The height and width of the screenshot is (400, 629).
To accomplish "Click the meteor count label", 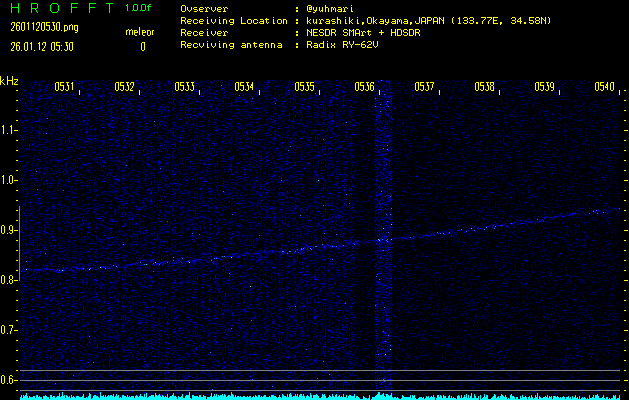I will (x=139, y=32).
